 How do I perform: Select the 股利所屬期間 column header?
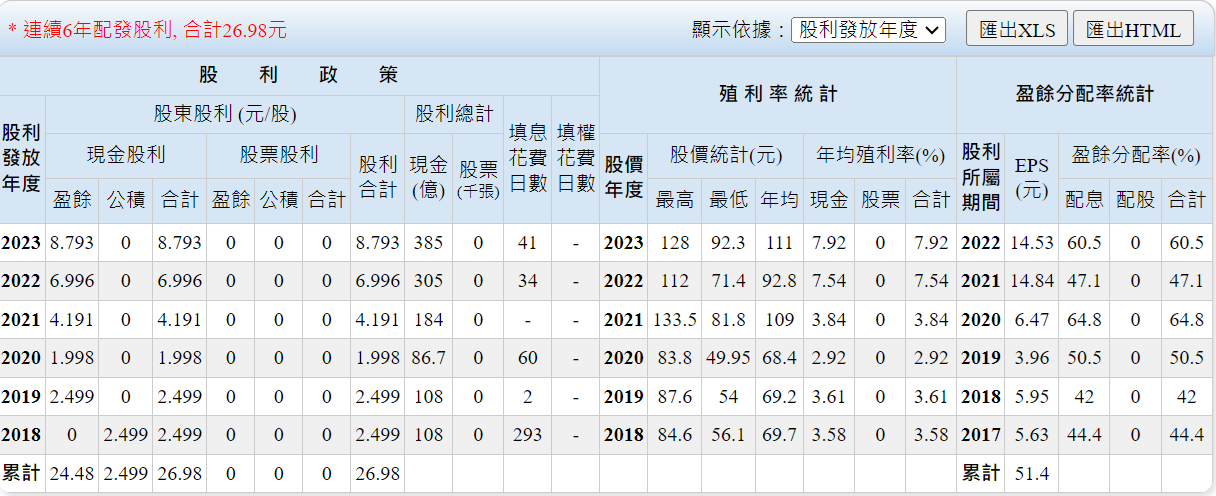(980, 177)
